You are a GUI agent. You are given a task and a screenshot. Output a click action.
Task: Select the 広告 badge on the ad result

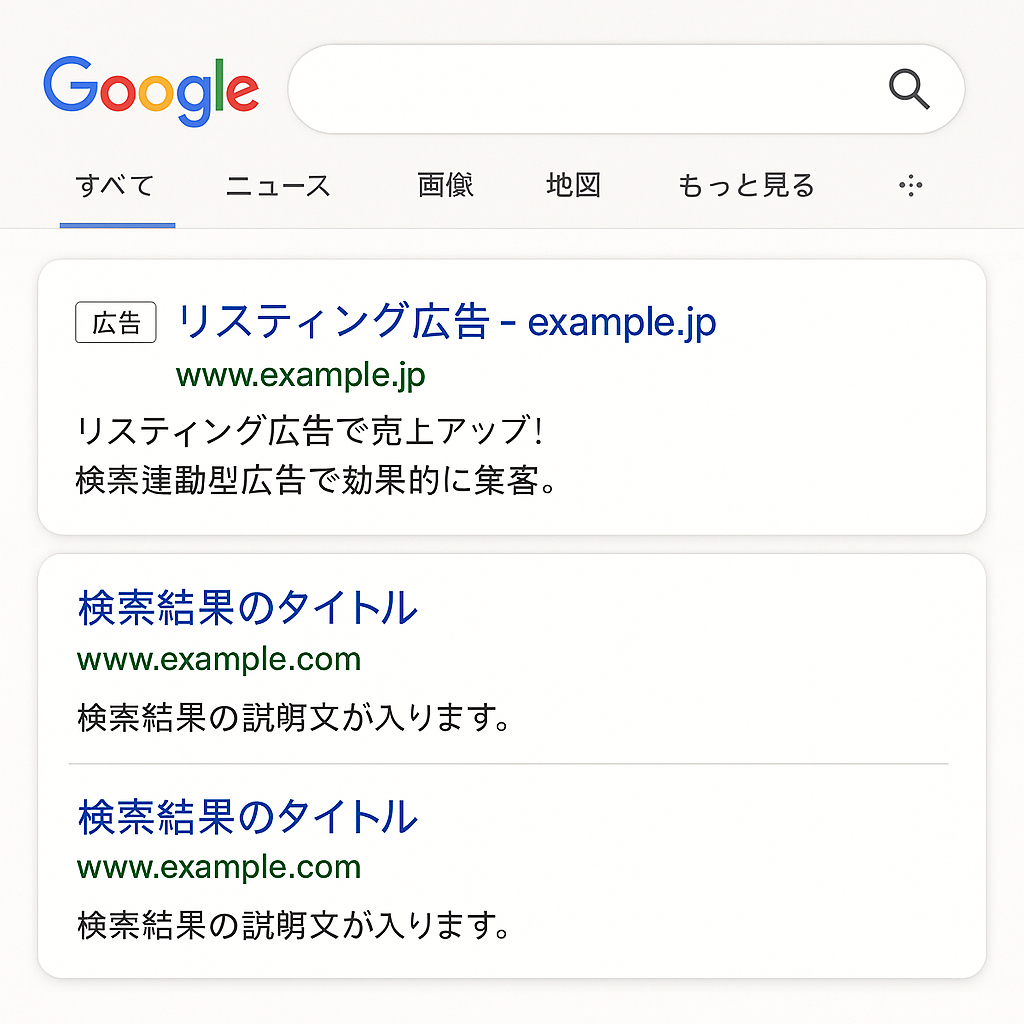pyautogui.click(x=116, y=322)
